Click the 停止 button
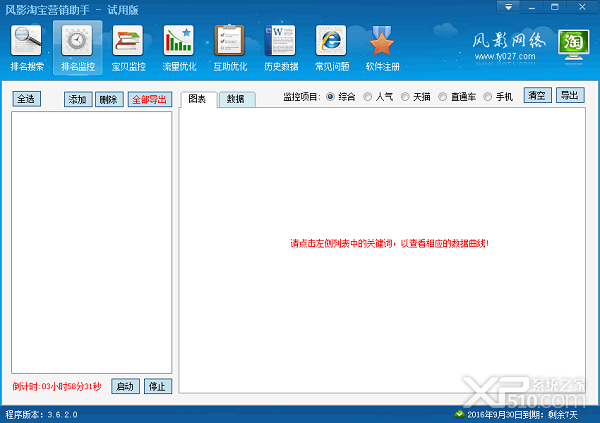The image size is (600, 423). (x=158, y=386)
